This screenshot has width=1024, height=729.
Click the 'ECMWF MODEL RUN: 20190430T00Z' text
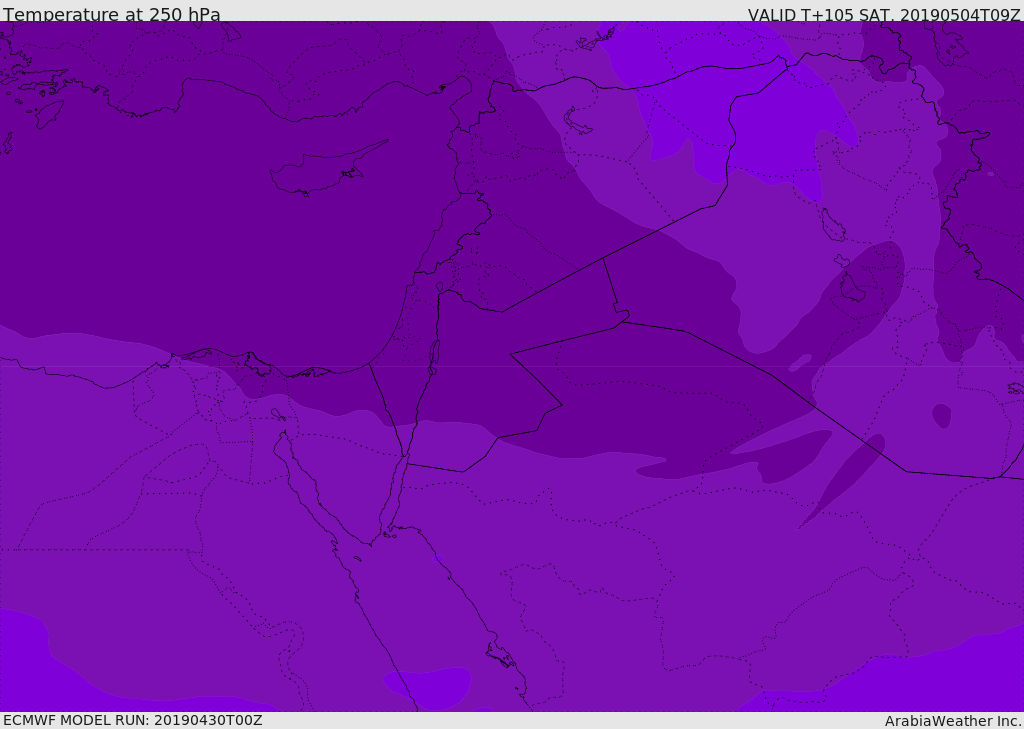pos(133,720)
